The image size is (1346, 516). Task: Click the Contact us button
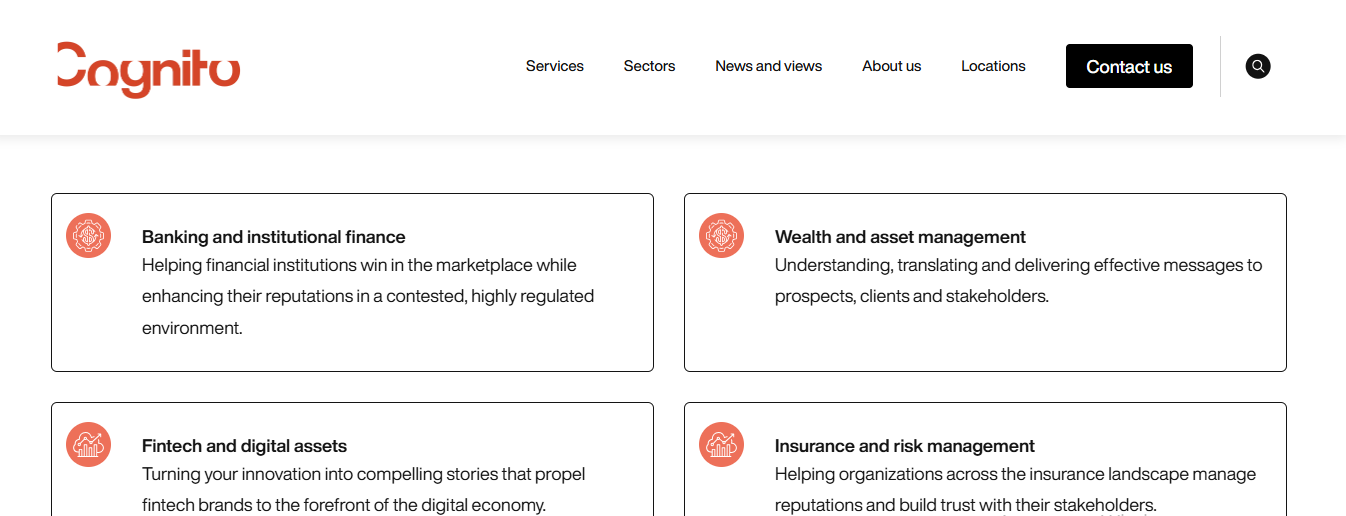[x=1129, y=66]
